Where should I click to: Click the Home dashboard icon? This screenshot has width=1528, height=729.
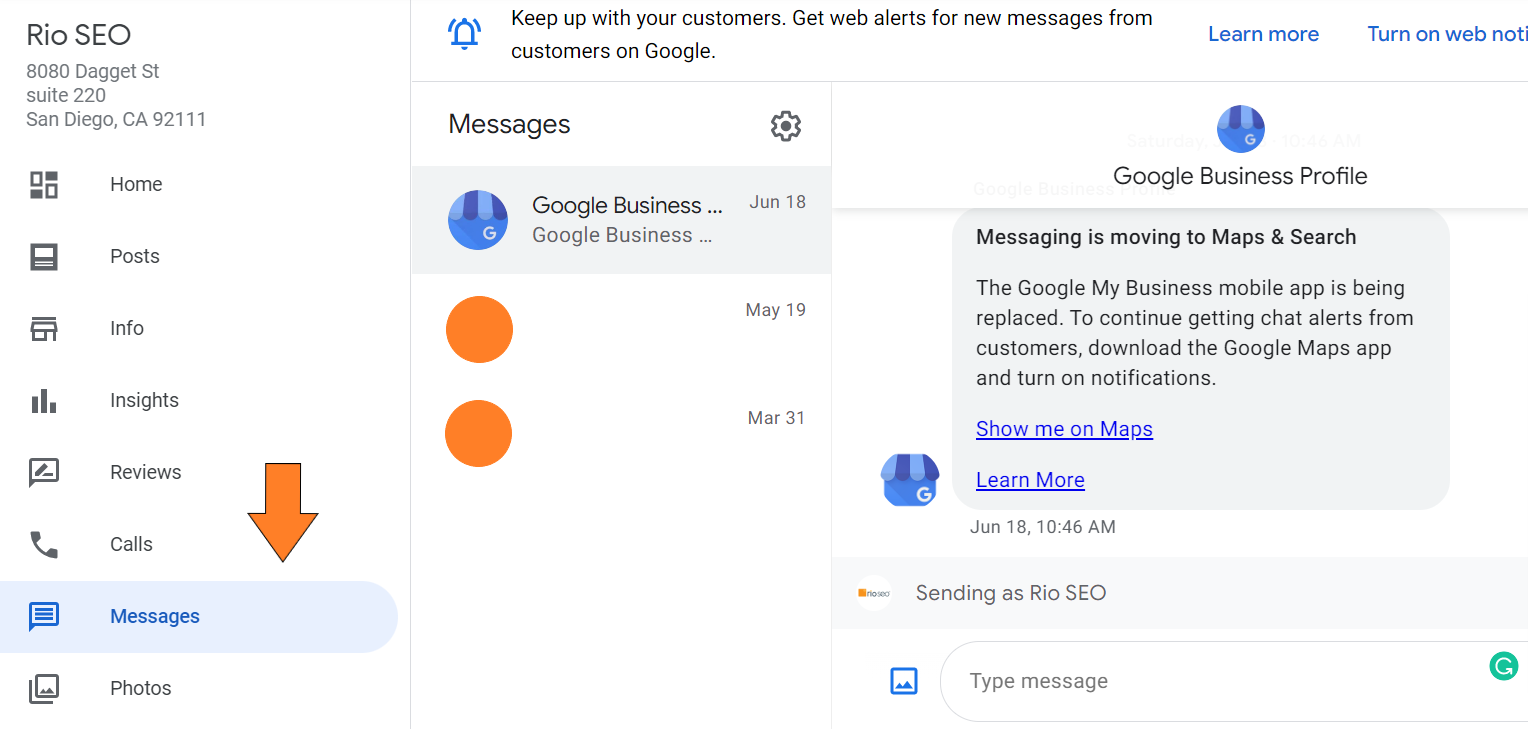coord(44,184)
